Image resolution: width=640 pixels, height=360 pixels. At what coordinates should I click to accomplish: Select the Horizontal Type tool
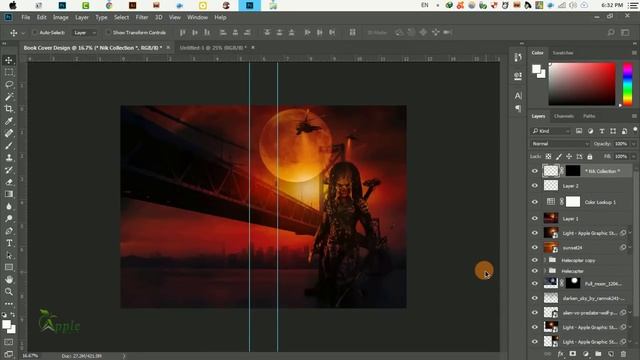click(9, 243)
